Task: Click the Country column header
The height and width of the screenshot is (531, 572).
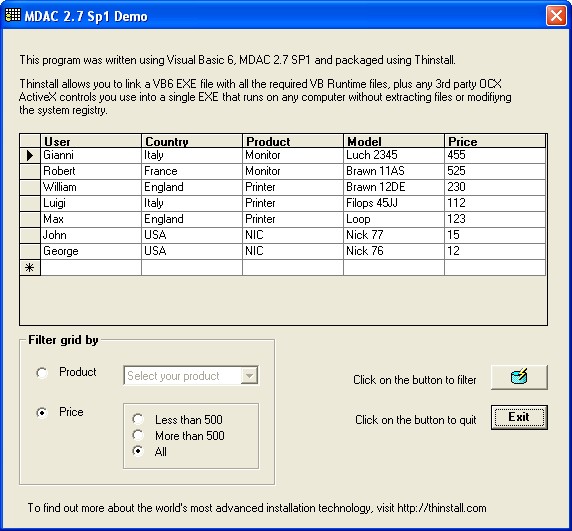Action: point(192,141)
